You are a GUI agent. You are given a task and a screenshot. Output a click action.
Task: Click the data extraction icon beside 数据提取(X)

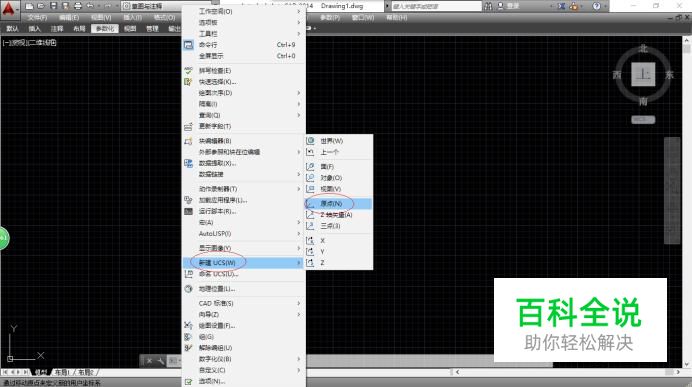188,163
